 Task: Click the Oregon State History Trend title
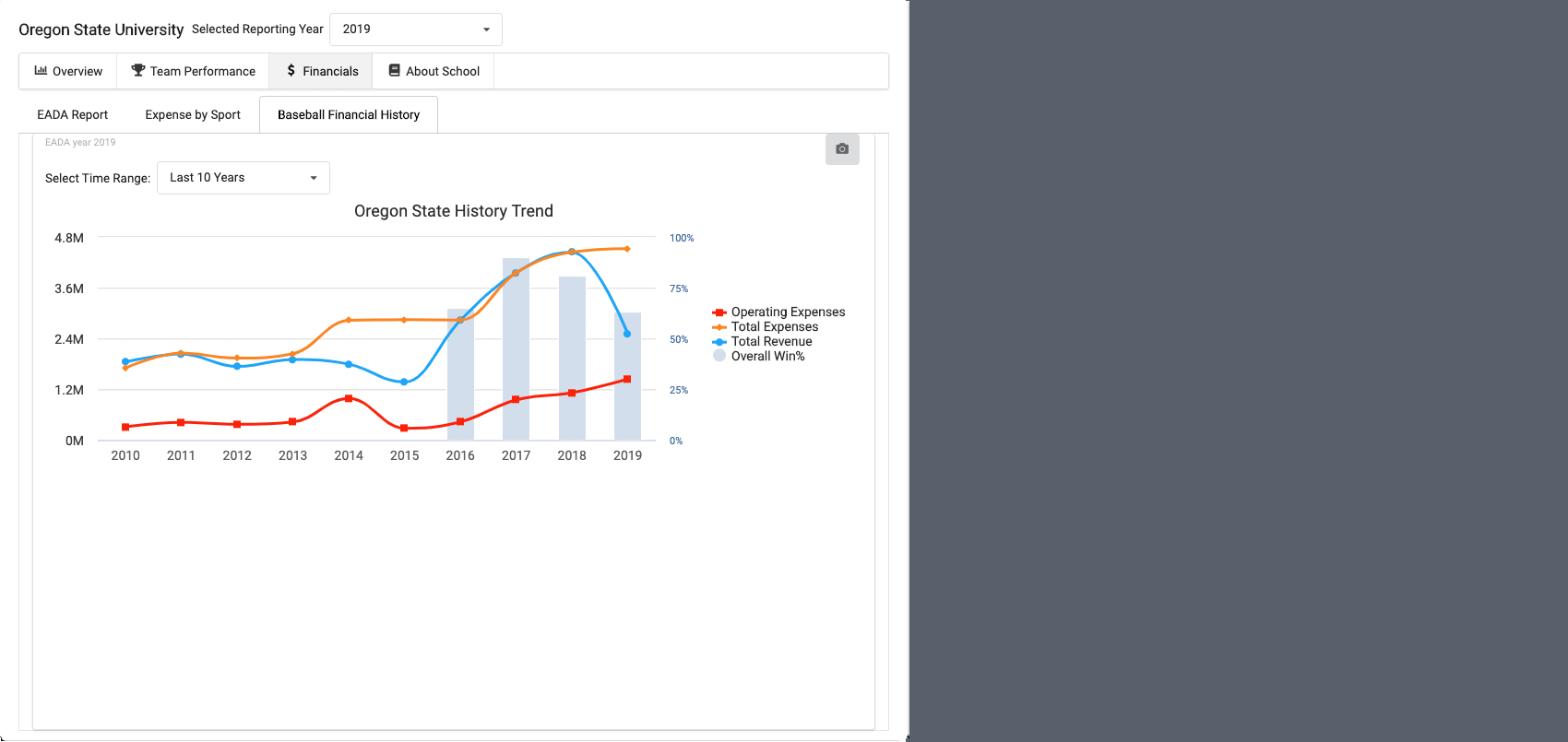[454, 211]
